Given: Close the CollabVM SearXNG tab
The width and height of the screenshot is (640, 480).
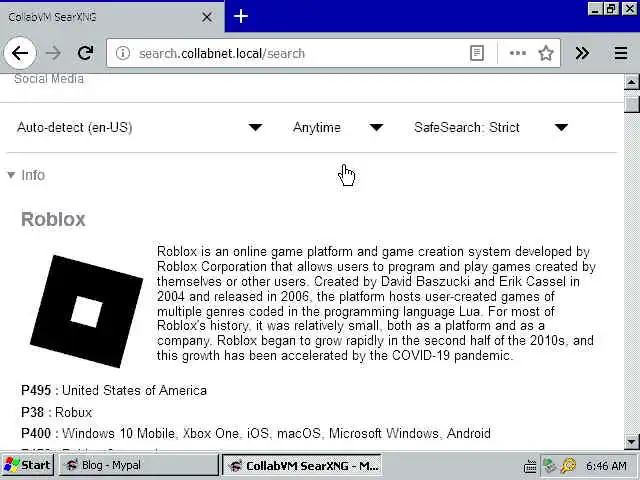Looking at the screenshot, I should [x=207, y=17].
